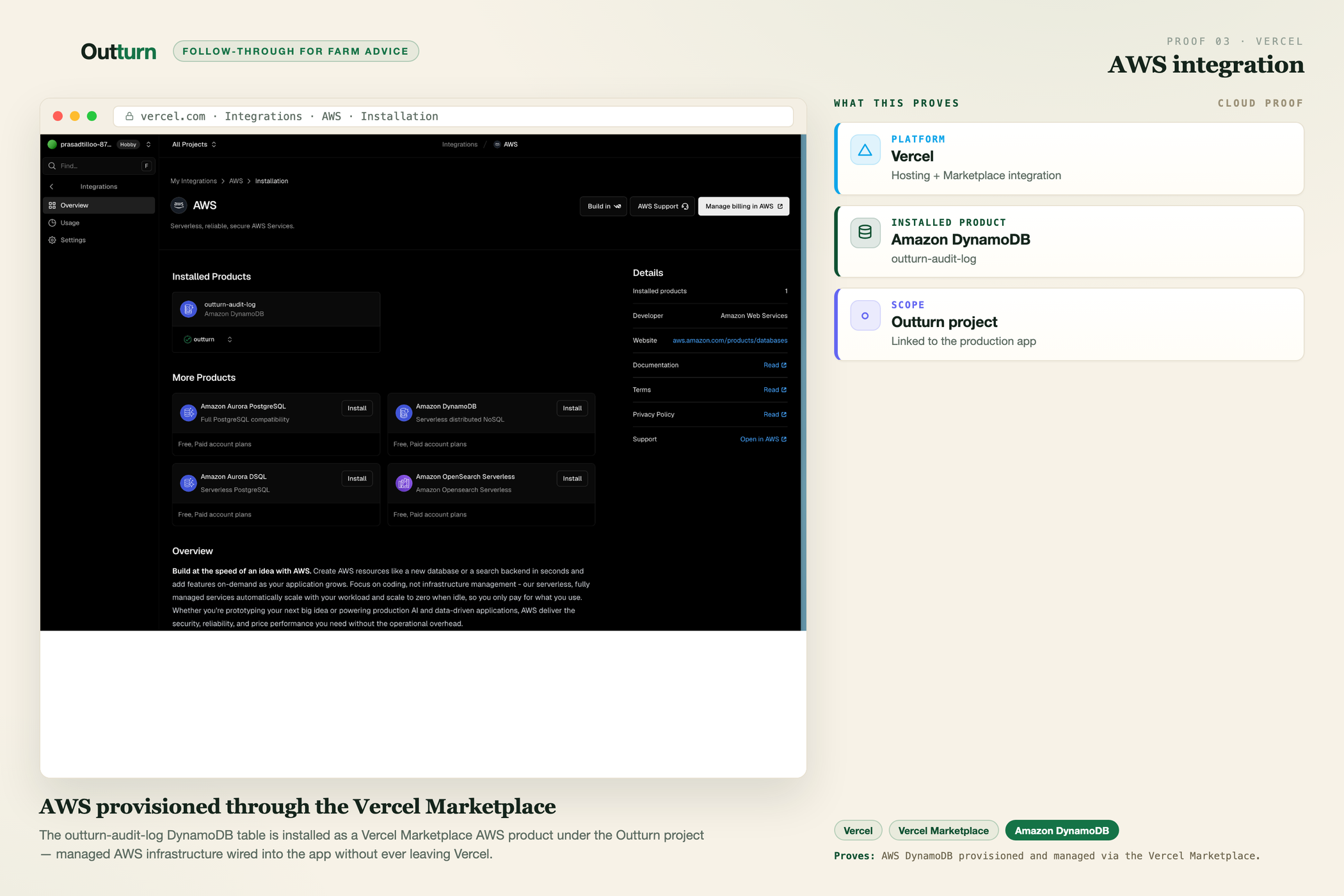Install Amazon DynamoDB from More Products
This screenshot has height=896, width=1344.
pyautogui.click(x=572, y=408)
